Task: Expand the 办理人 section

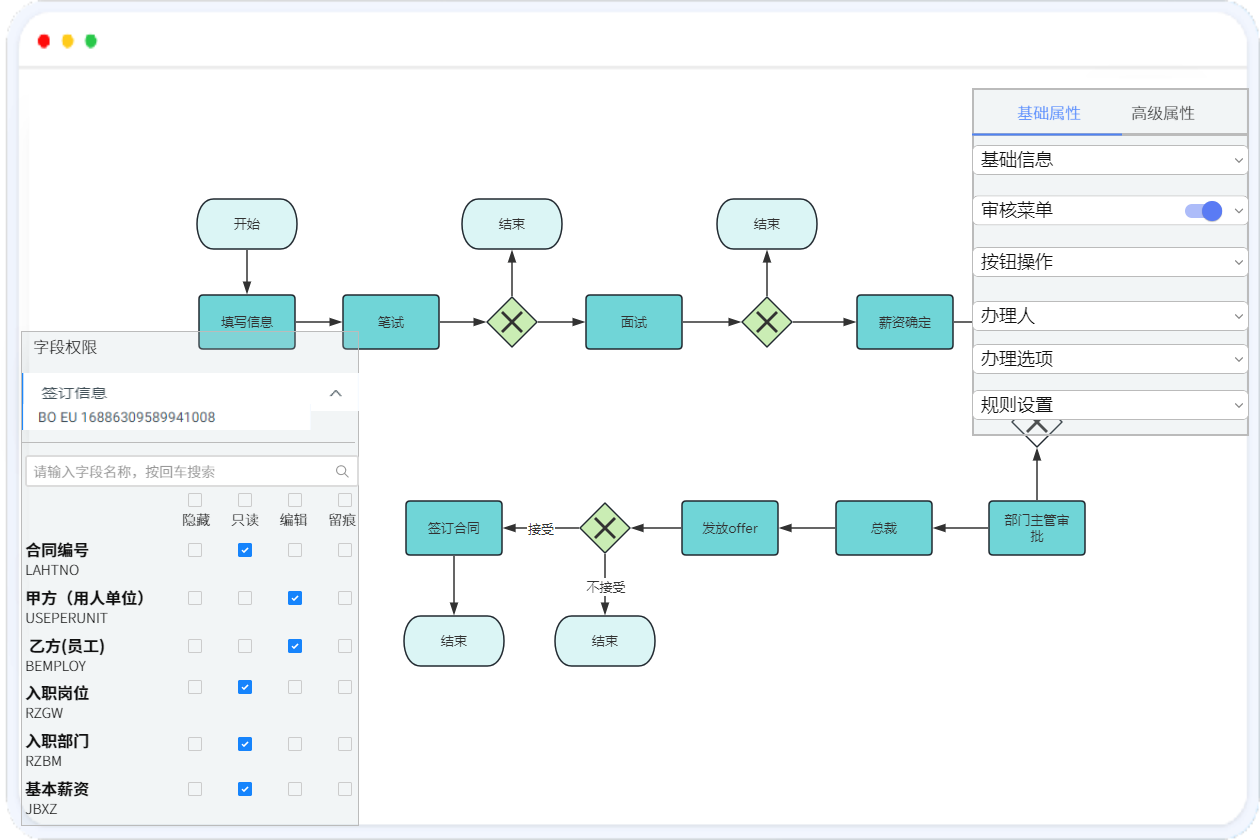Action: (x=1110, y=316)
